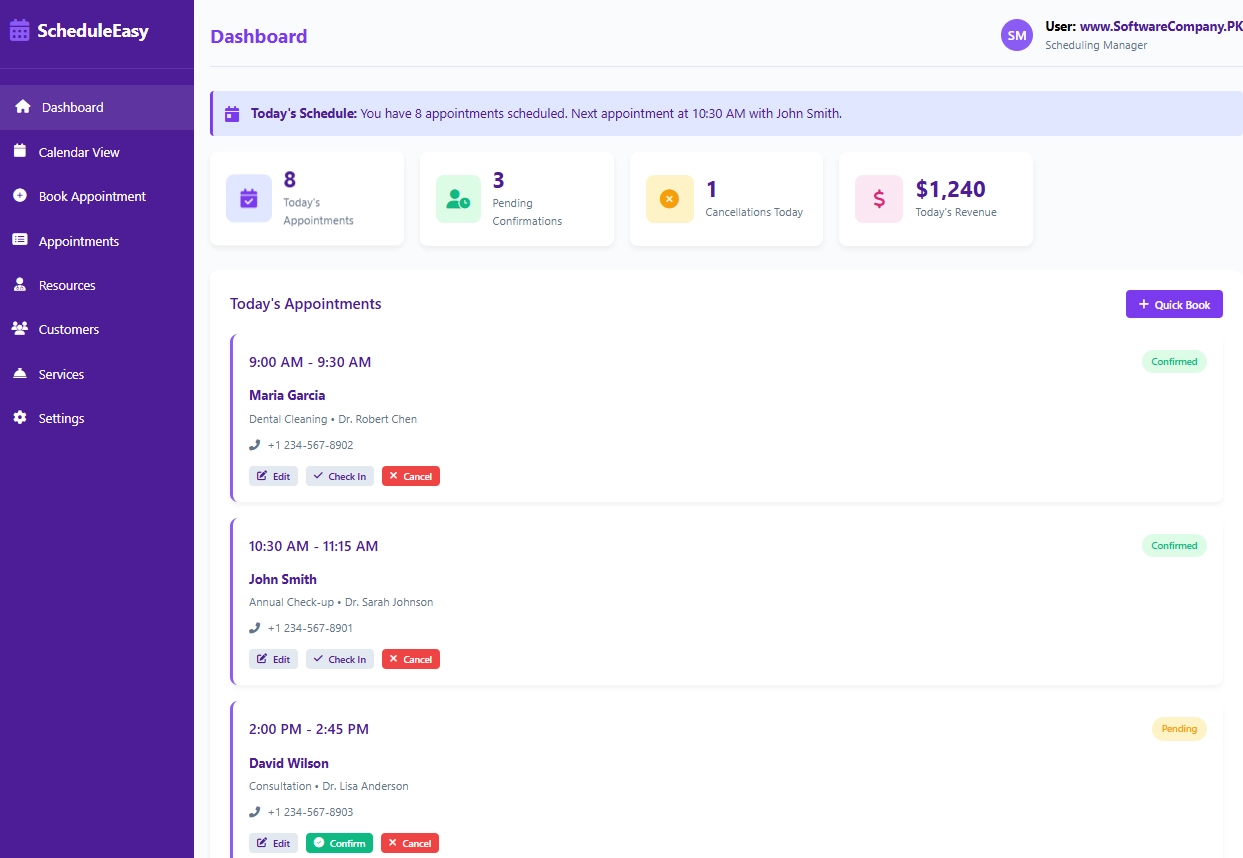Cancel John Smith's 10:30 AM appointment
This screenshot has width=1243, height=858.
[411, 659]
